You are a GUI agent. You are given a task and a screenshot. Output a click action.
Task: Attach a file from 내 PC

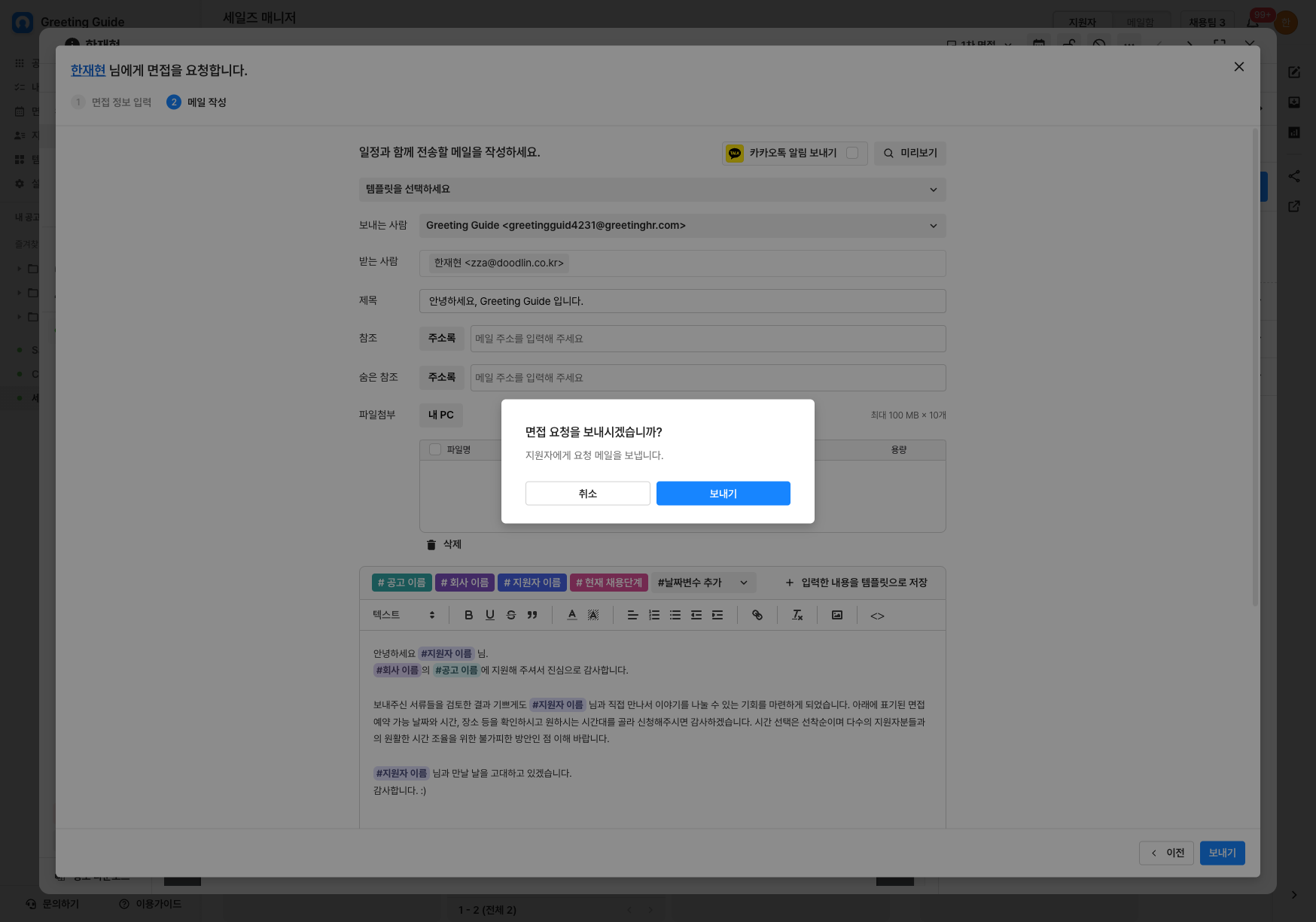(x=441, y=415)
